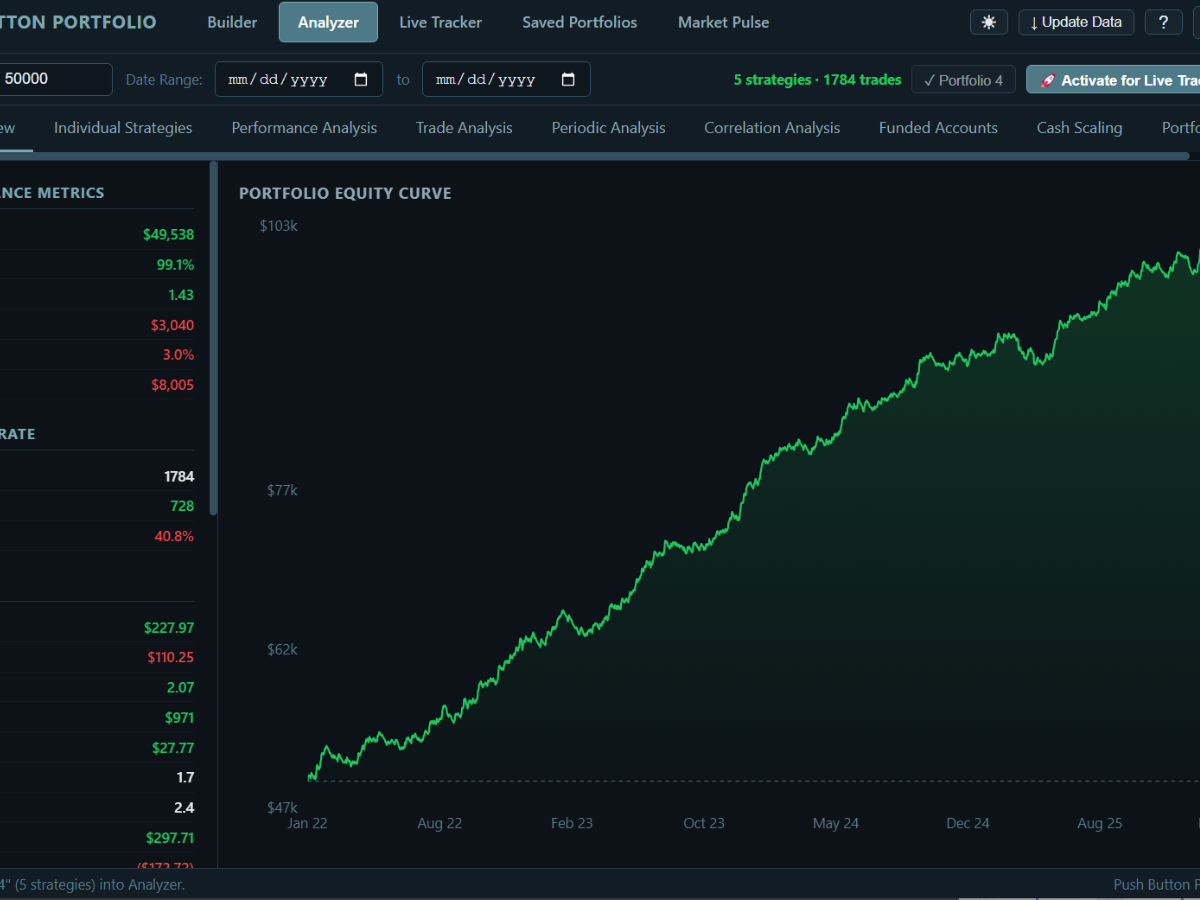The width and height of the screenshot is (1200, 900).
Task: Switch to the Builder tab
Action: pos(232,22)
